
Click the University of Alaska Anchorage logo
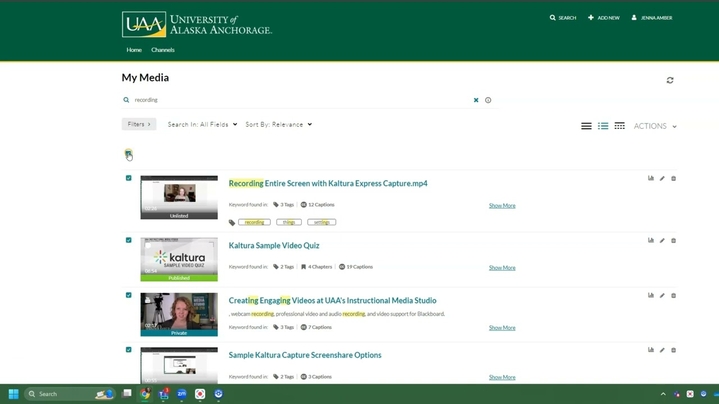point(197,24)
